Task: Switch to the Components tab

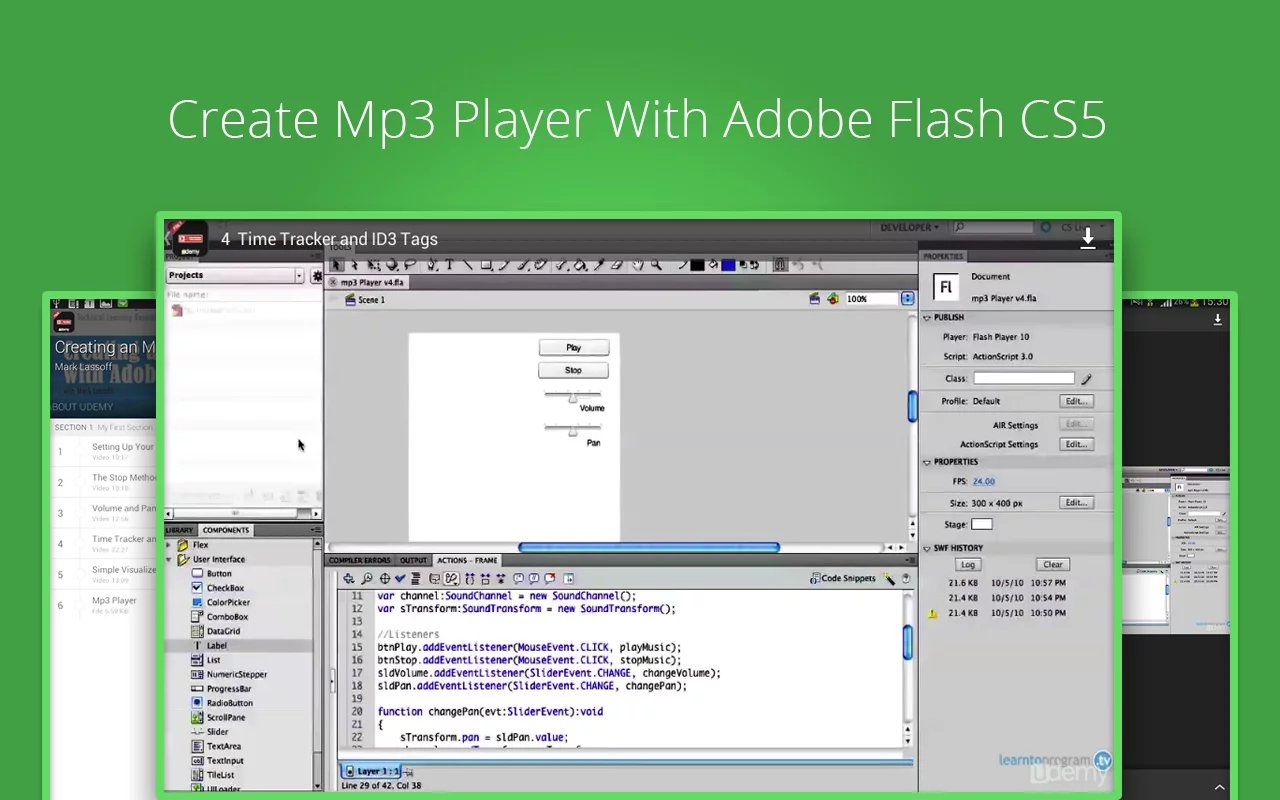Action: [x=225, y=530]
